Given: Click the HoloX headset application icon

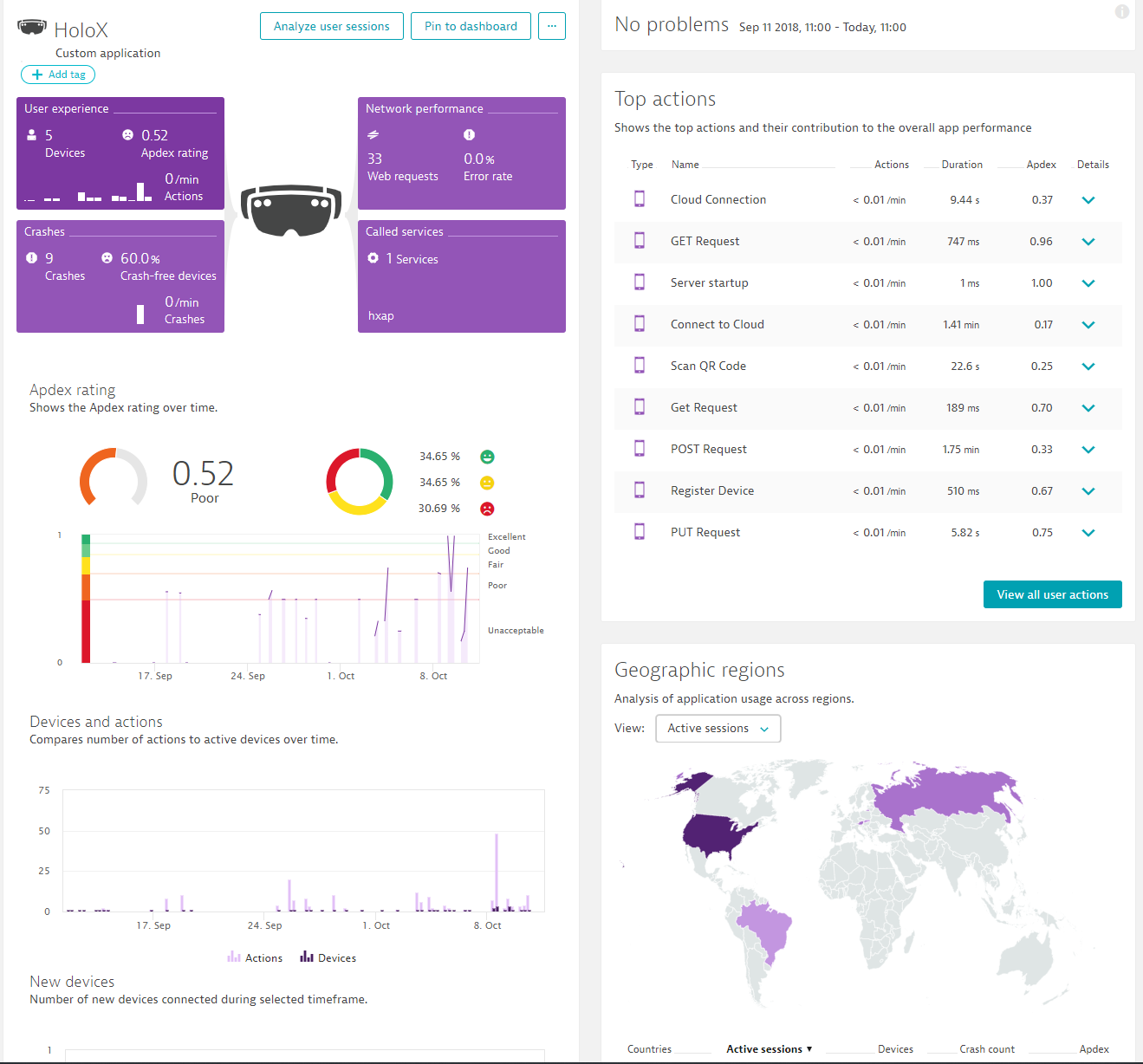Looking at the screenshot, I should click(32, 24).
